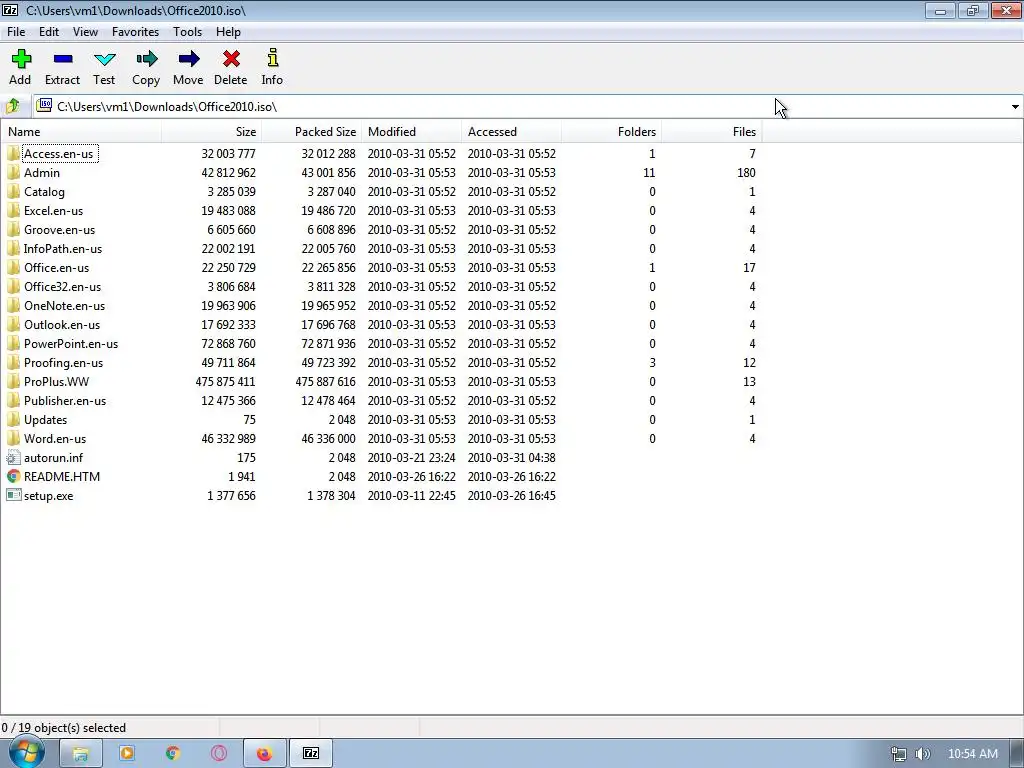
Task: Open the View menu
Action: tap(85, 31)
